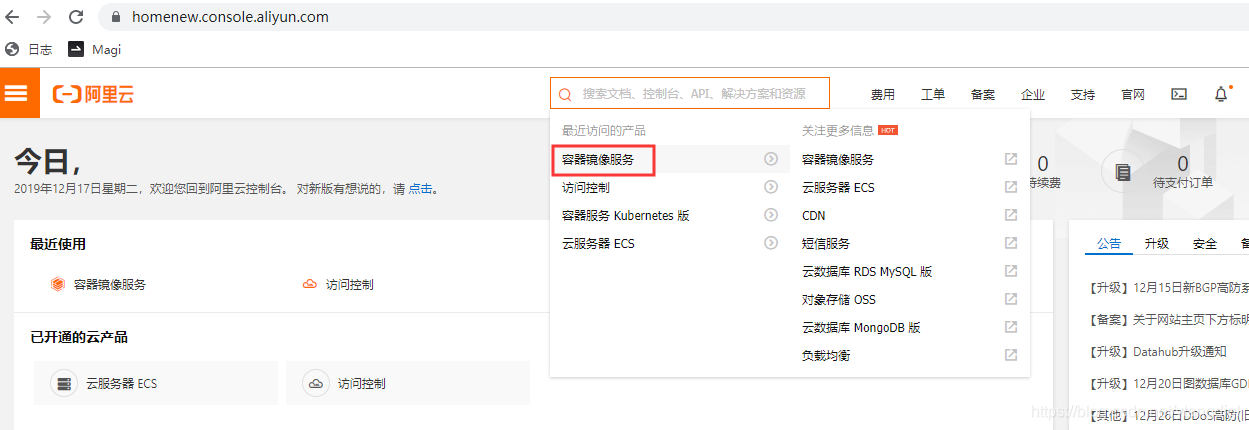
Task: Click 访问控制 cloud icon under 最近使用
Action: [x=310, y=284]
